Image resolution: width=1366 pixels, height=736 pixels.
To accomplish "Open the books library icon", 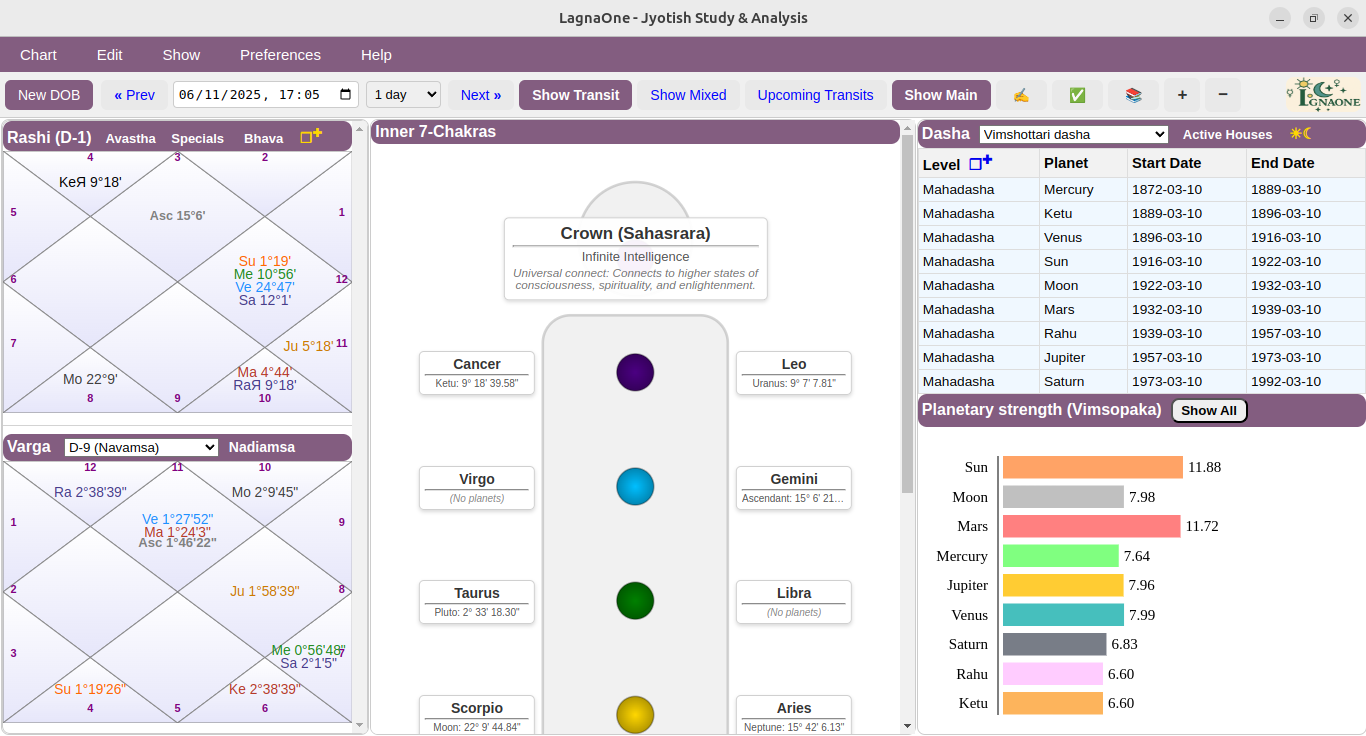I will pyautogui.click(x=1133, y=95).
